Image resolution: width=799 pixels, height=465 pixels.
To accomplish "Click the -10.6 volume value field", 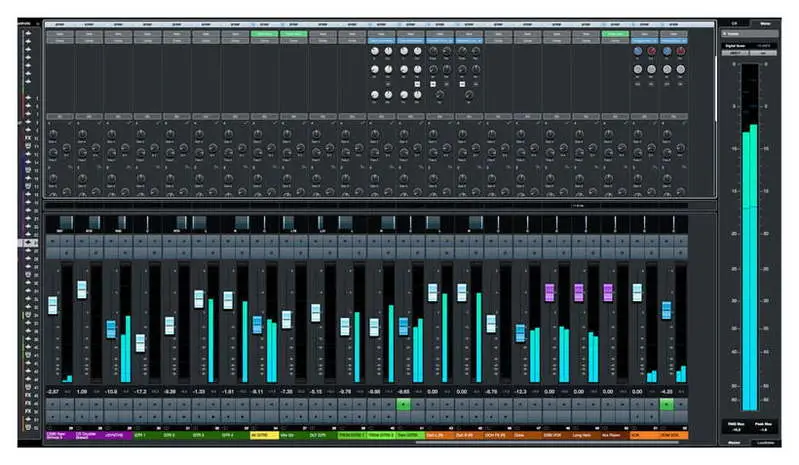I will (111, 391).
